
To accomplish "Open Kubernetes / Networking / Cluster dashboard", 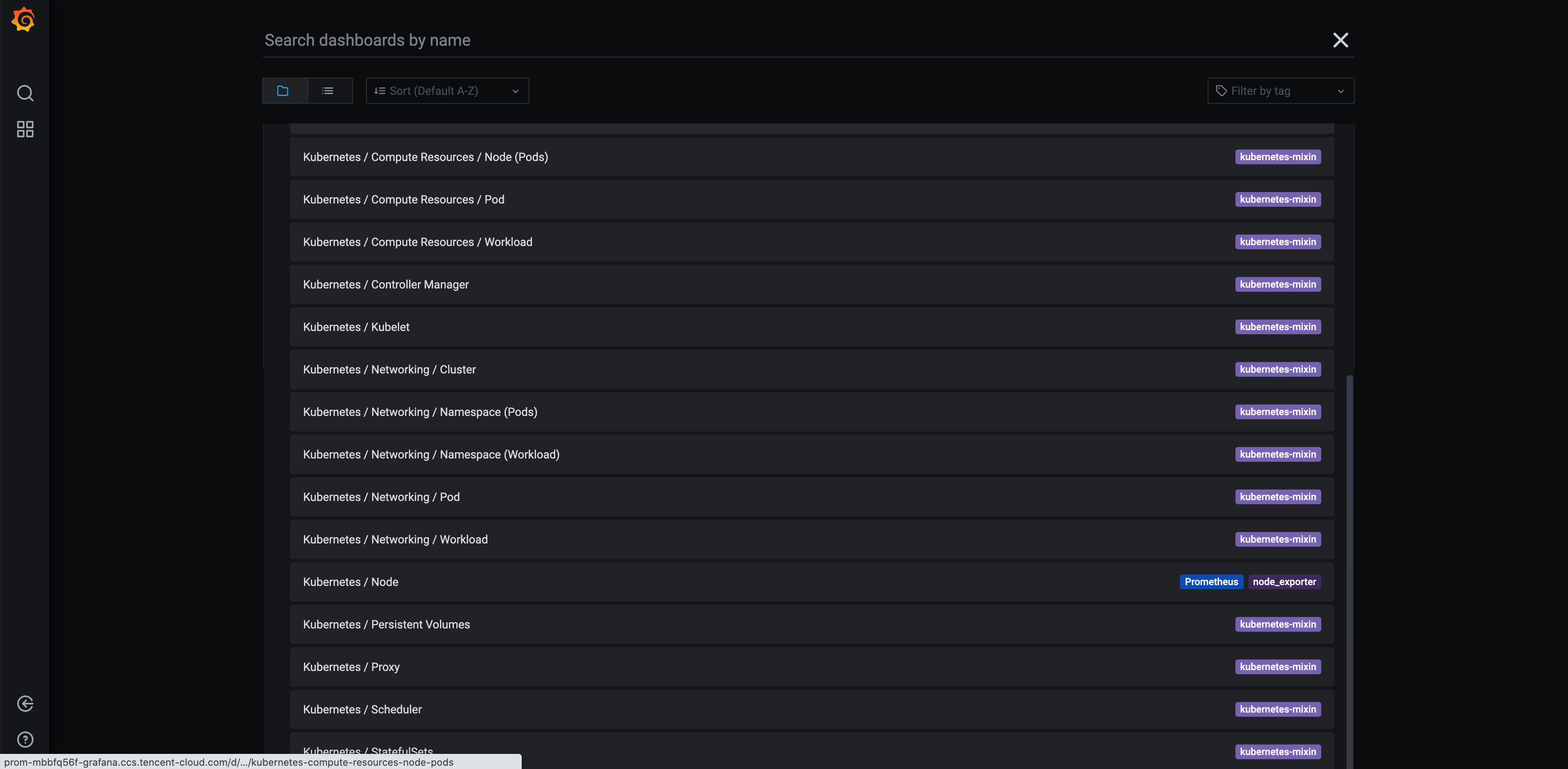I will coord(811,369).
